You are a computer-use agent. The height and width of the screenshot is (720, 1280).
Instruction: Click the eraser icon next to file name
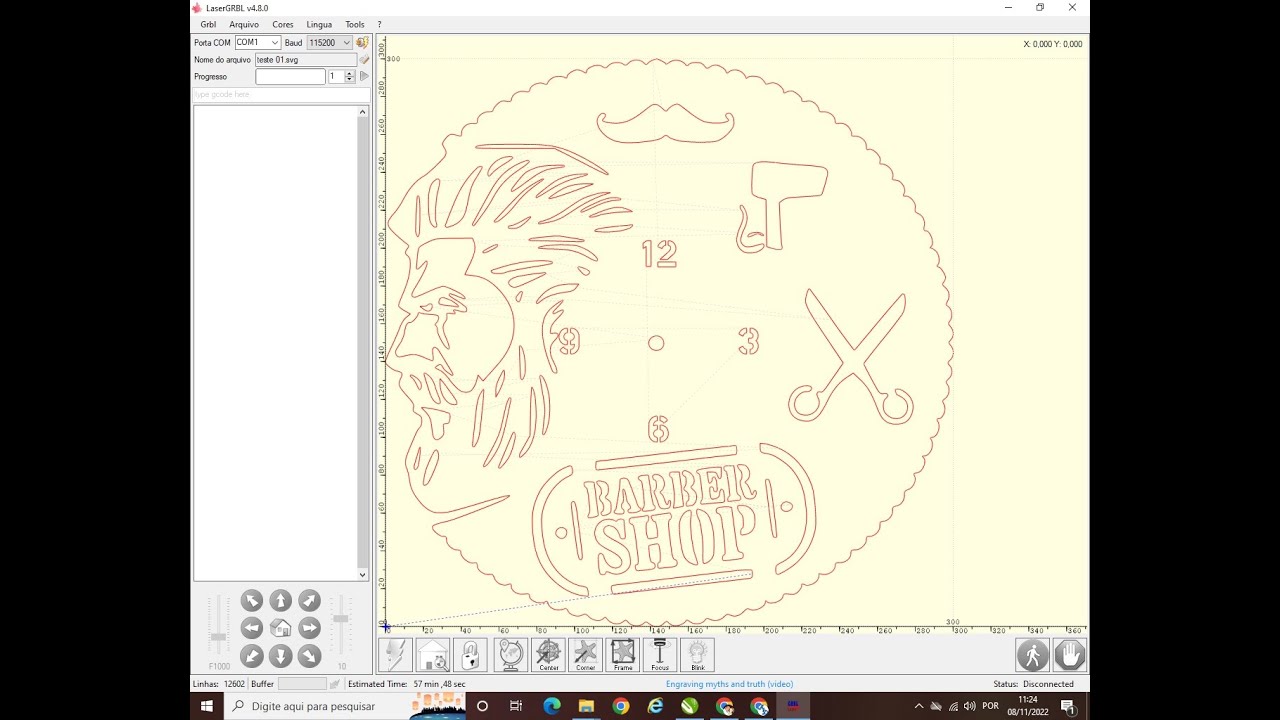click(x=364, y=60)
